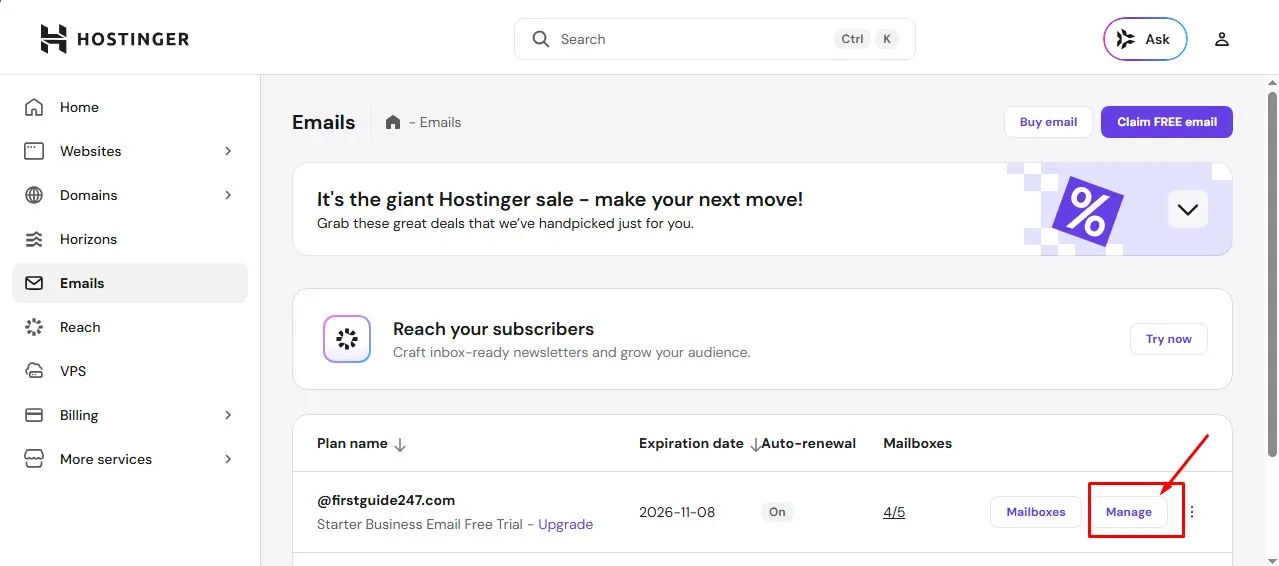Click the Websites sidebar icon
The image size is (1279, 566).
(34, 151)
